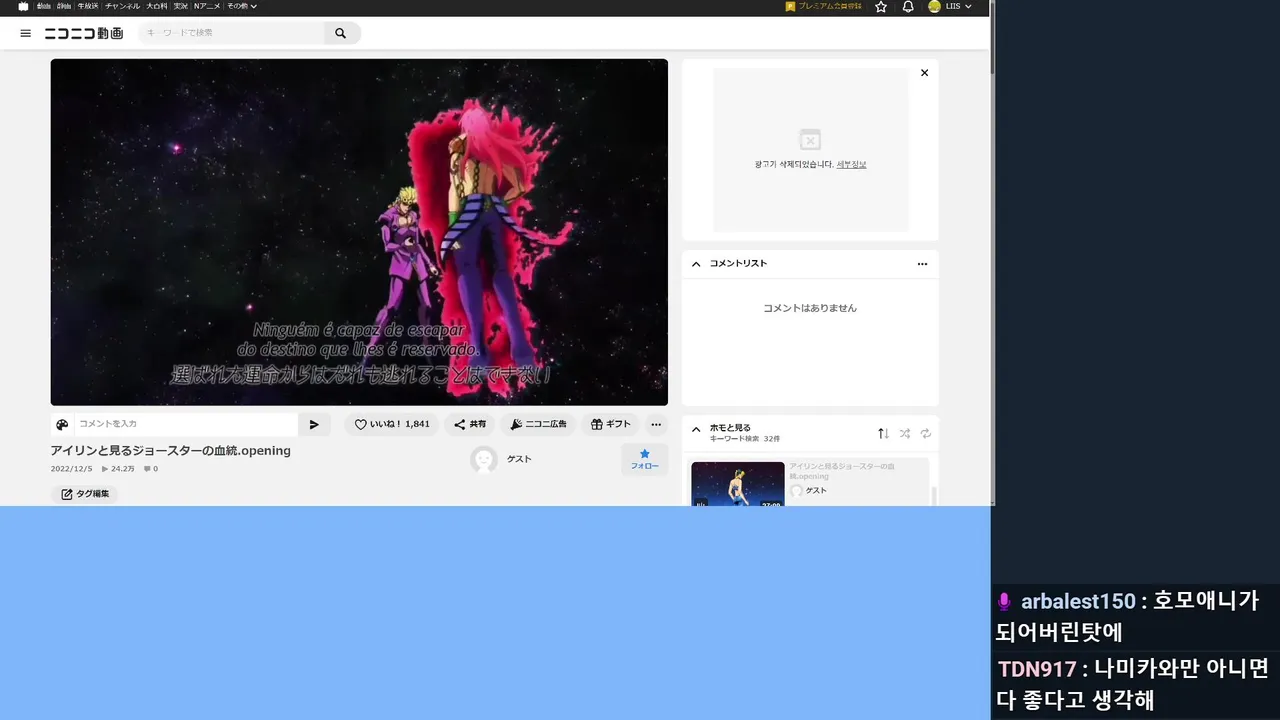Open the 大百科 top nav link

(157, 6)
